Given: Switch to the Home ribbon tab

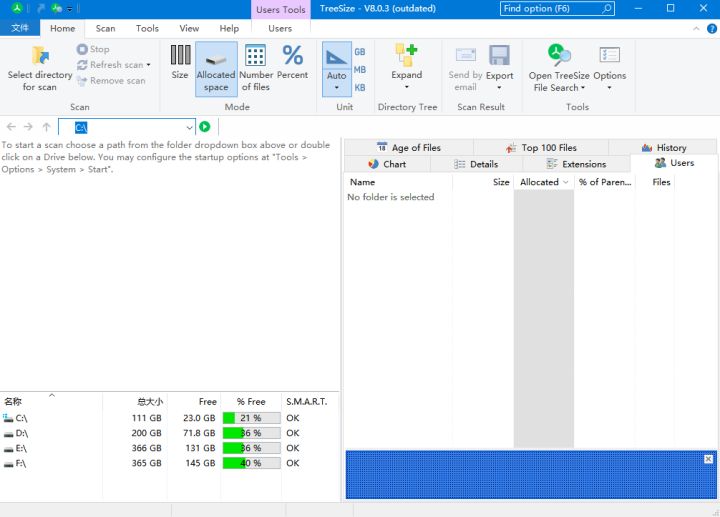Looking at the screenshot, I should (x=62, y=28).
